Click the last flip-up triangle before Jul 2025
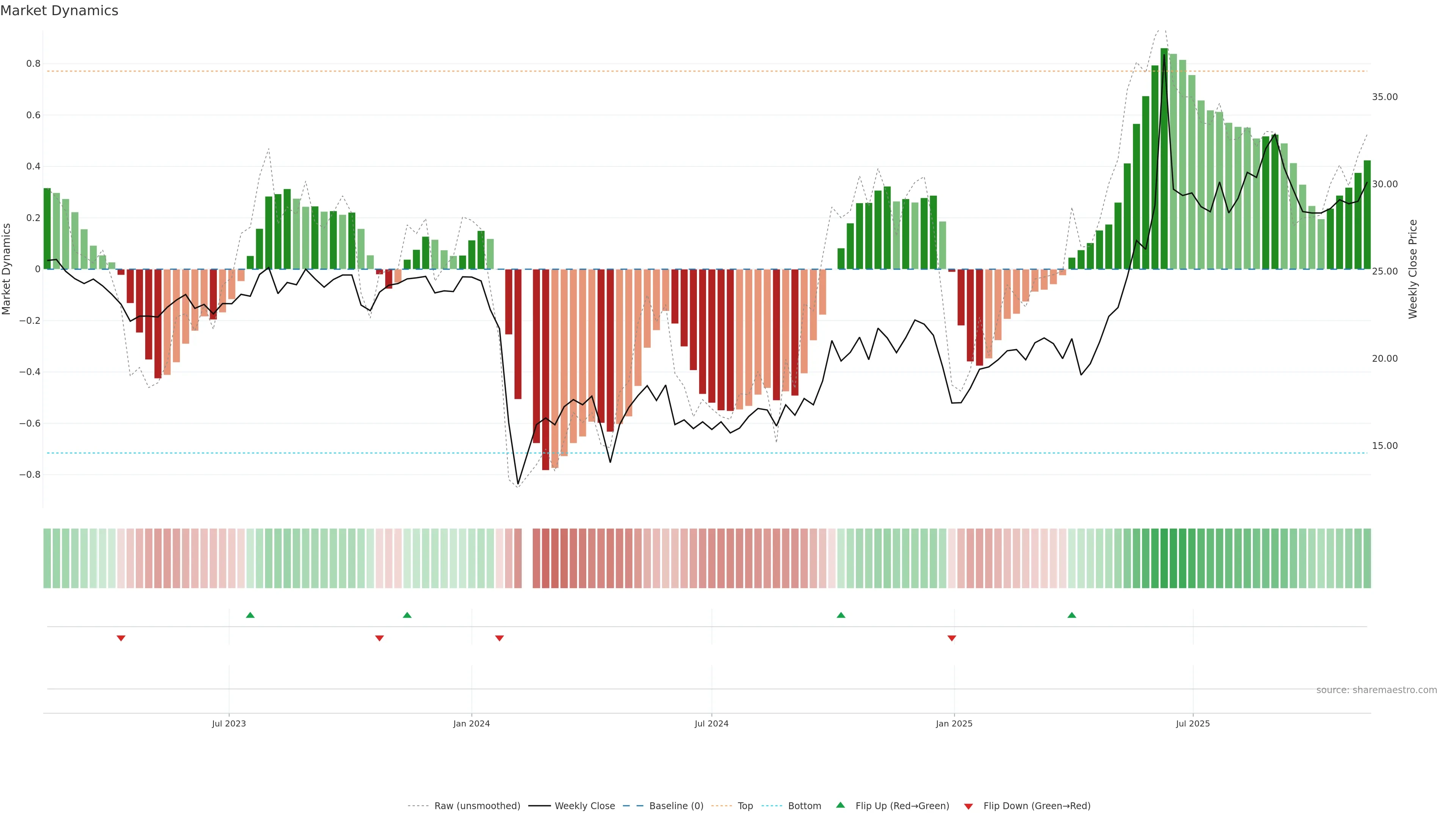 click(1072, 615)
